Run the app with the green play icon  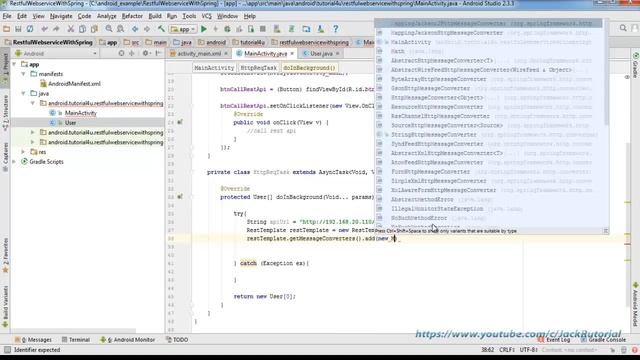coord(204,29)
